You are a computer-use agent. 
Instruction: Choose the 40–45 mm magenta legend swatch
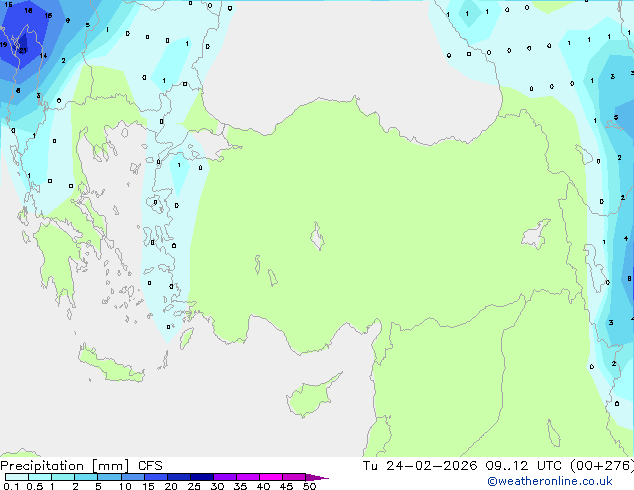pos(271,477)
